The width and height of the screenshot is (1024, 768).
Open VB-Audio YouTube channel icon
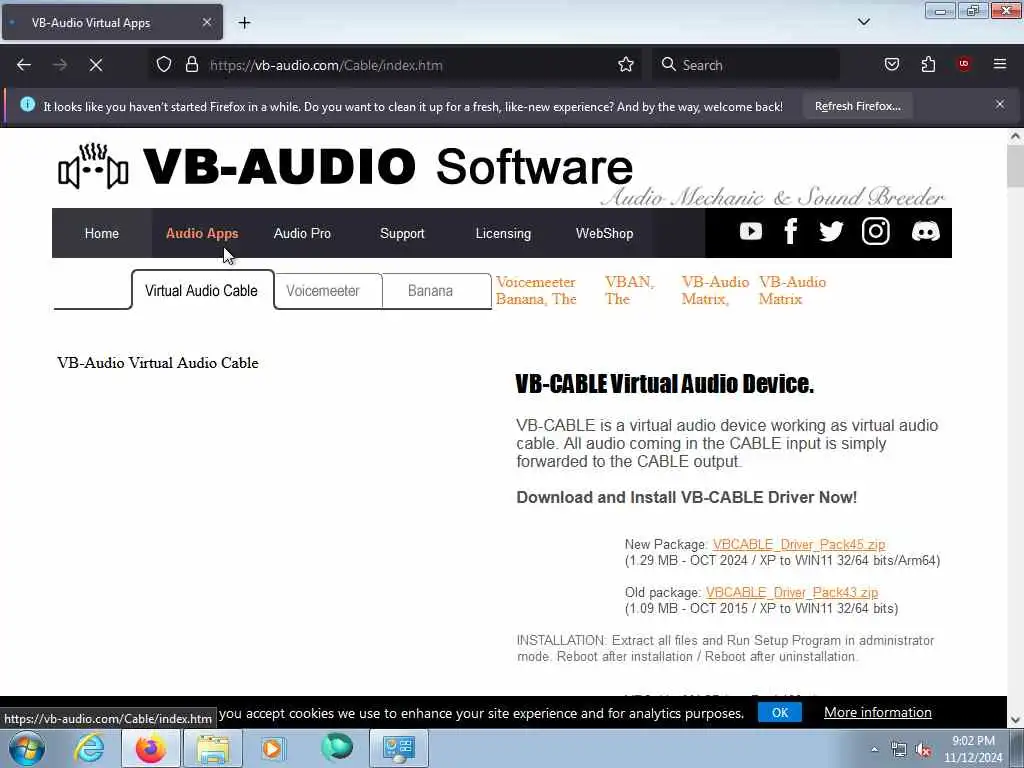coord(750,231)
